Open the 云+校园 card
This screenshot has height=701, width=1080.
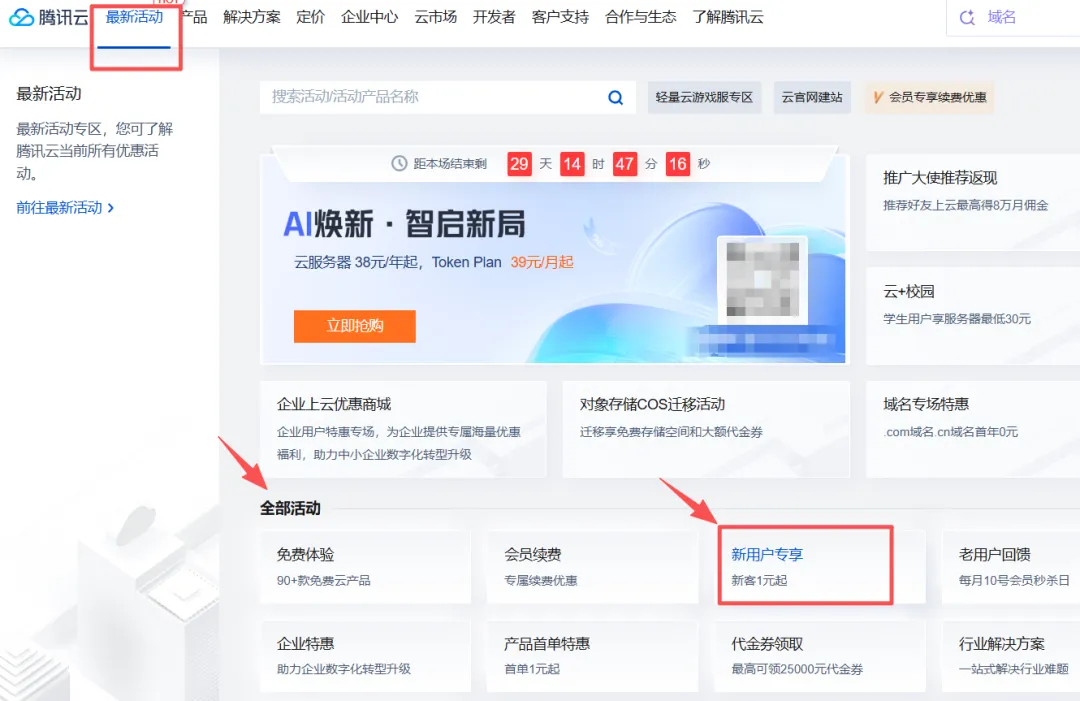(973, 316)
